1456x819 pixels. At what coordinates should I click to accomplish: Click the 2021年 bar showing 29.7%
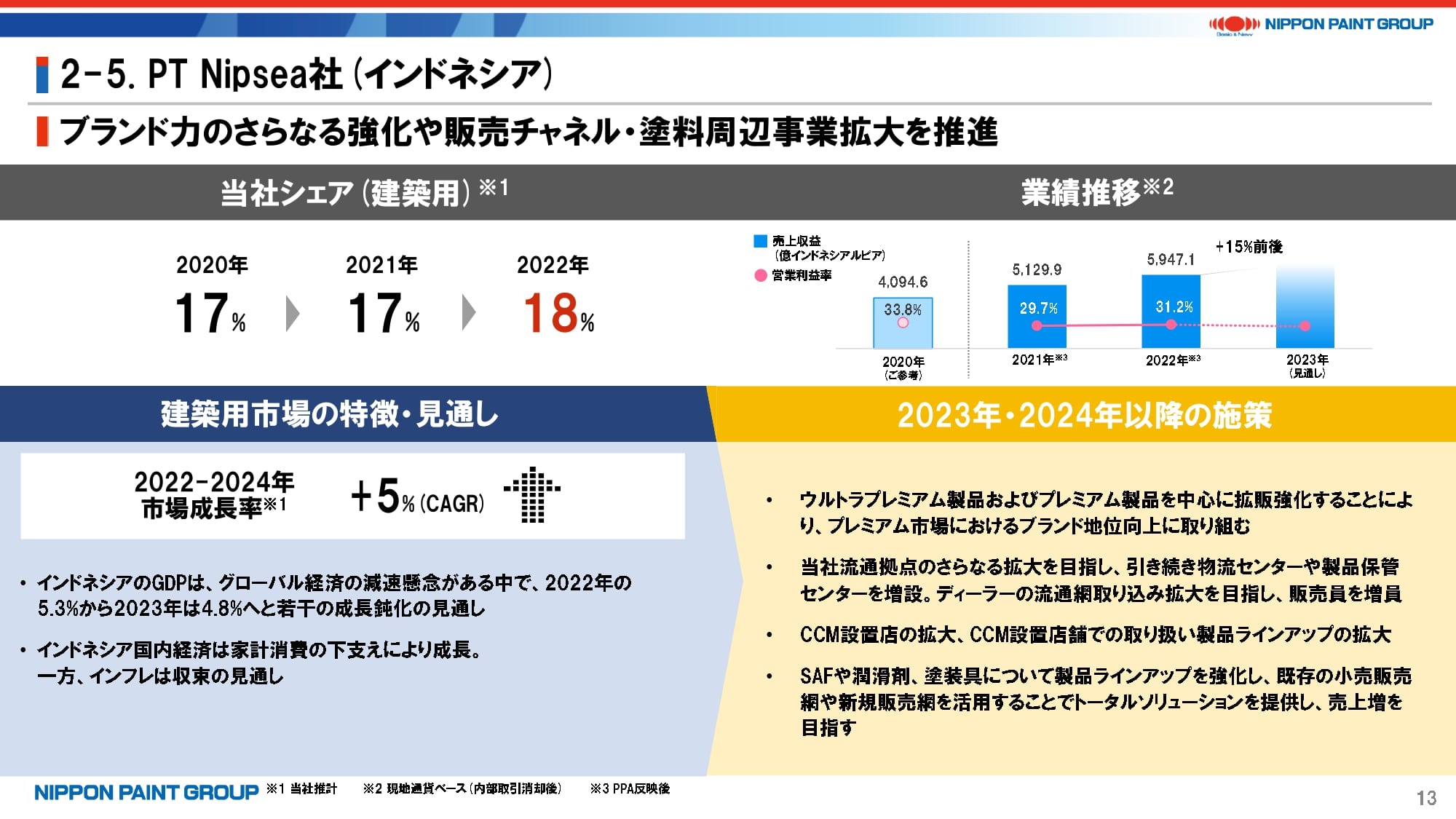pyautogui.click(x=1037, y=317)
